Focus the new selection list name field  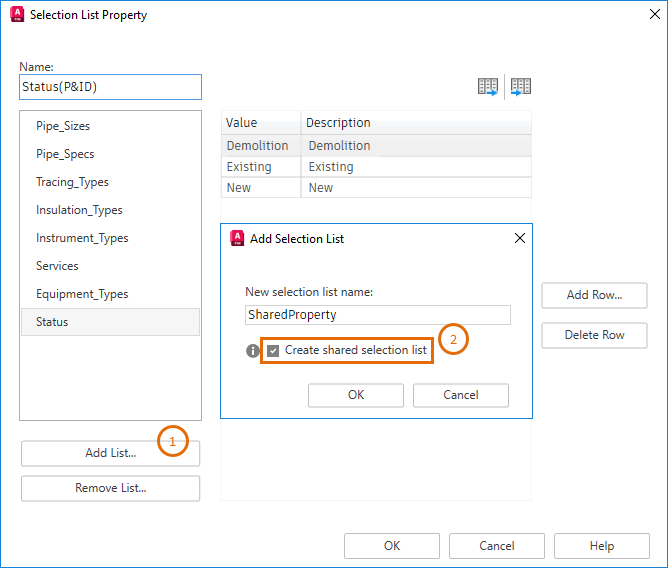[x=377, y=314]
